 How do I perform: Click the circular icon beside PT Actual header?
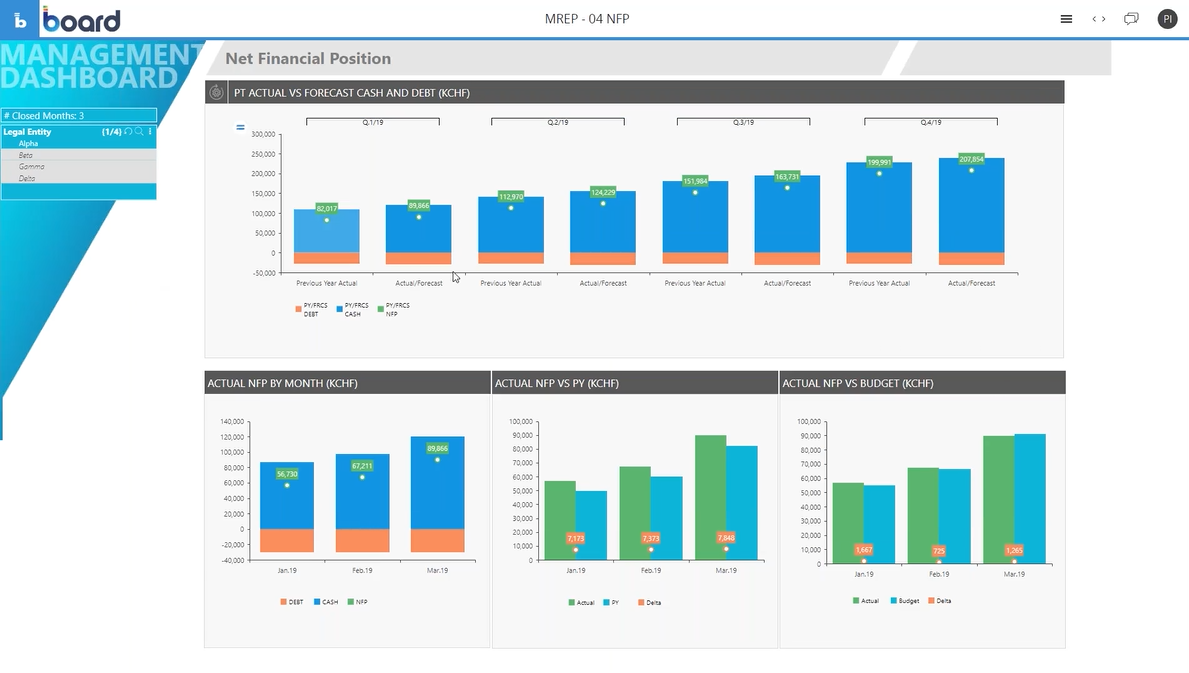pyautogui.click(x=216, y=92)
